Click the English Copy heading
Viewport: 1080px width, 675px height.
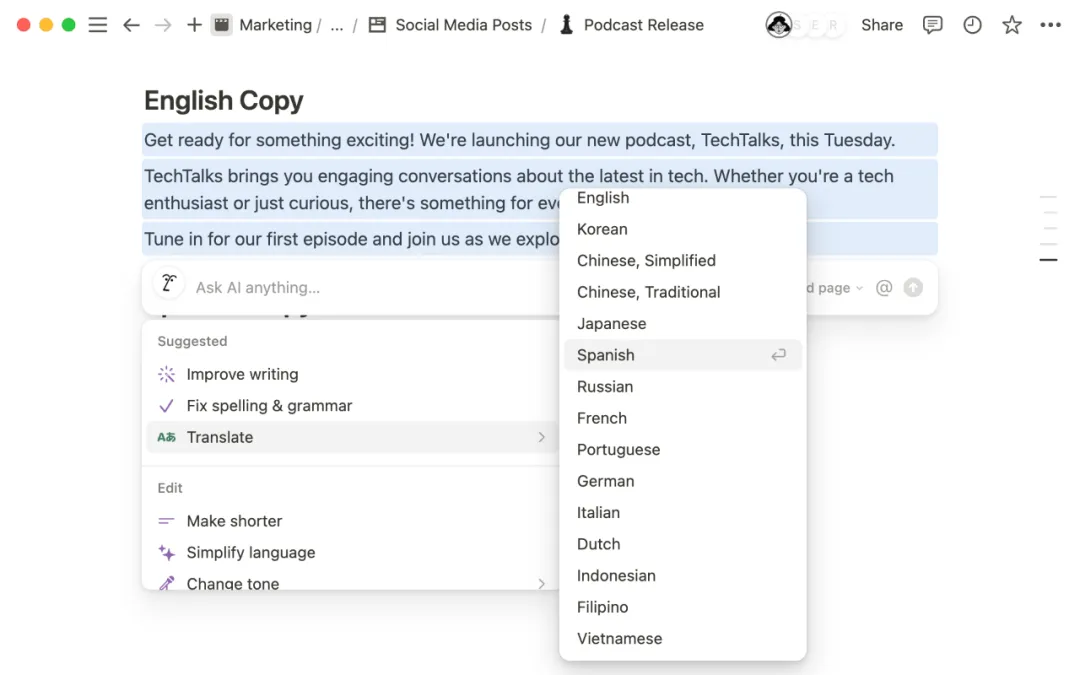coord(224,101)
